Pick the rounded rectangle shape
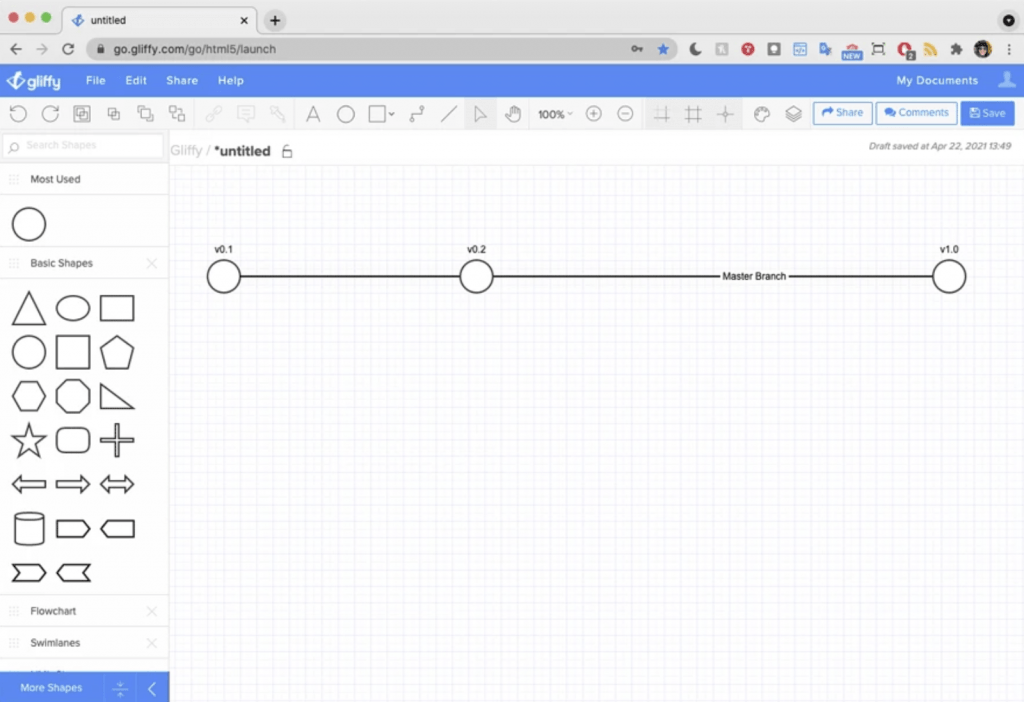This screenshot has height=702, width=1024. coord(72,440)
